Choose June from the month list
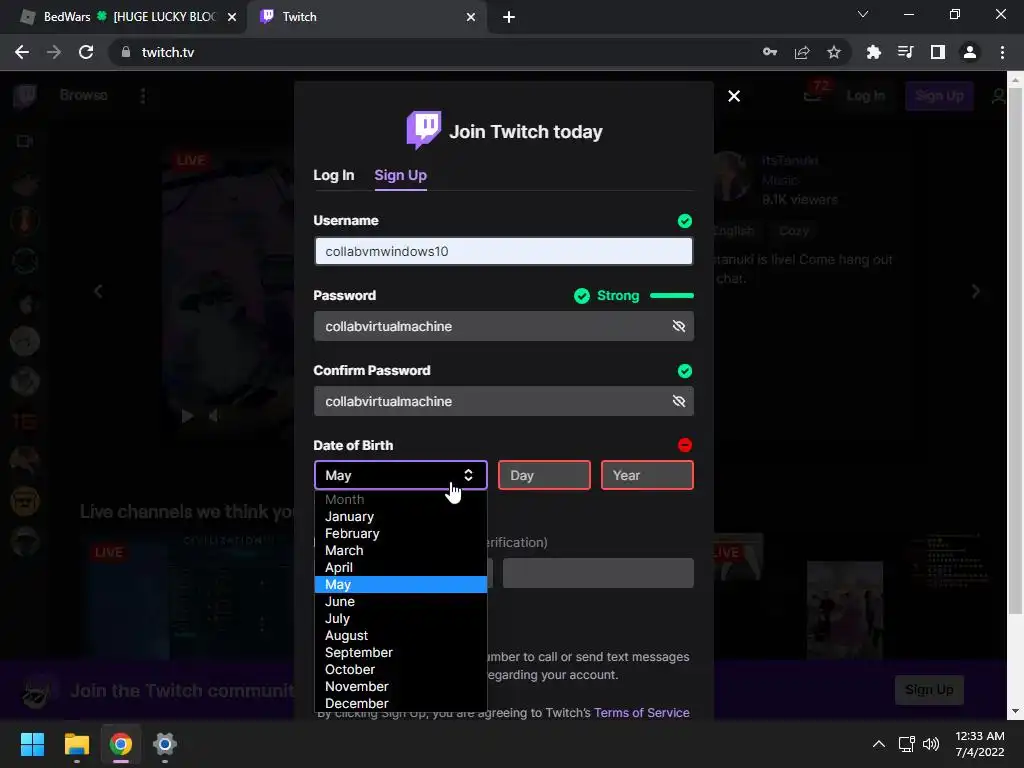 (x=401, y=601)
